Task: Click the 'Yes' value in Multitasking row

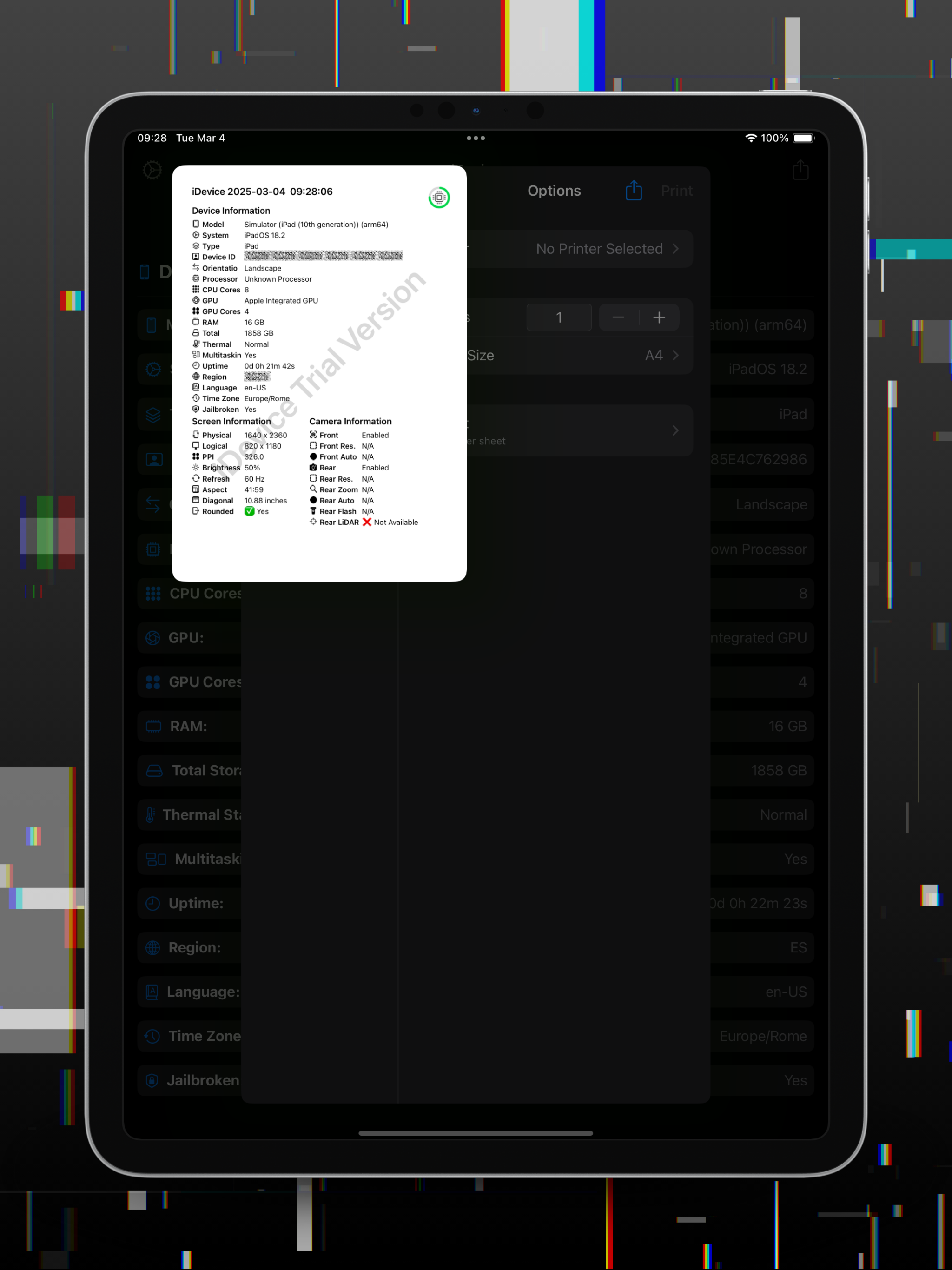Action: 795,859
